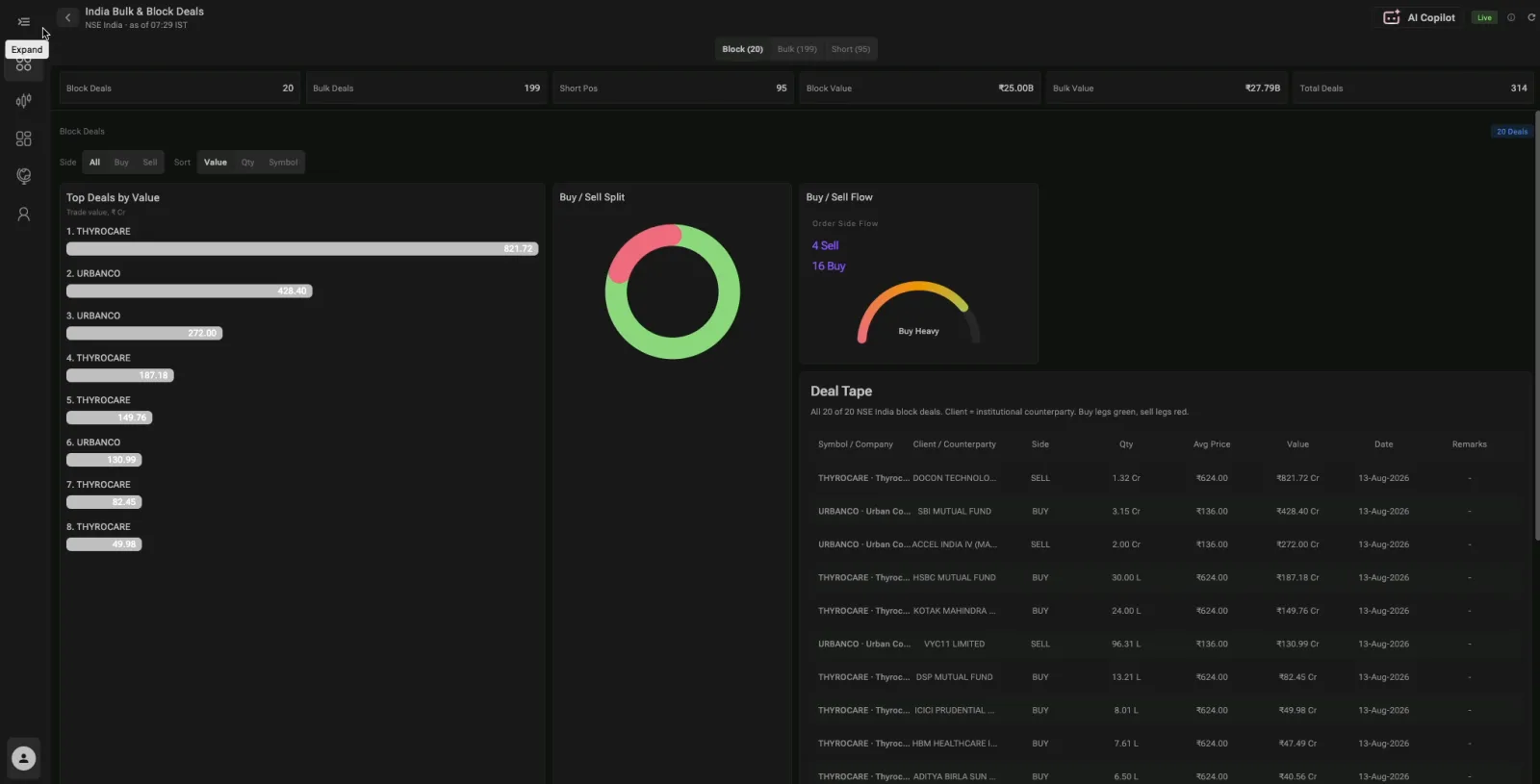The height and width of the screenshot is (784, 1540).
Task: Open the user profile outline icon in the sidebar
Action: click(24, 215)
